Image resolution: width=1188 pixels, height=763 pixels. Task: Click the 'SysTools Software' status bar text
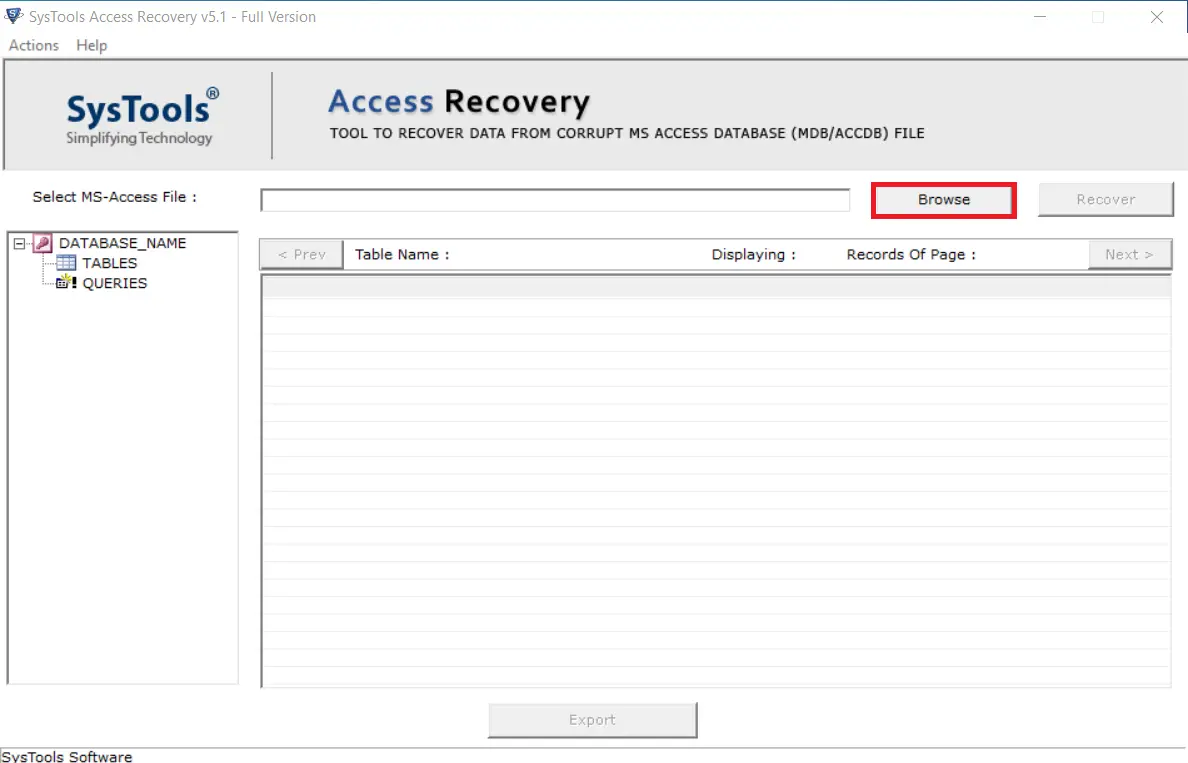pyautogui.click(x=67, y=756)
